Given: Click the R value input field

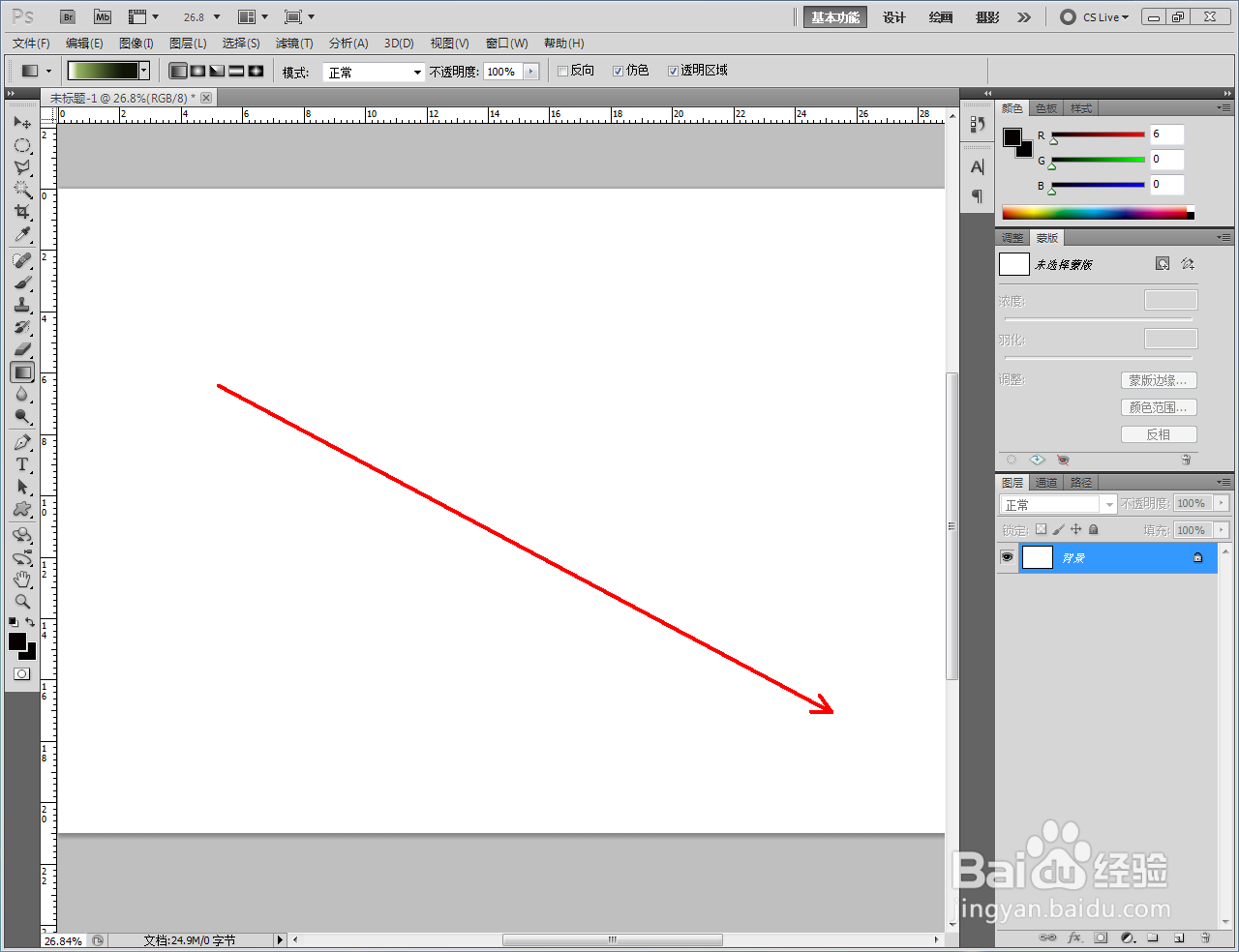Looking at the screenshot, I should click(1167, 134).
